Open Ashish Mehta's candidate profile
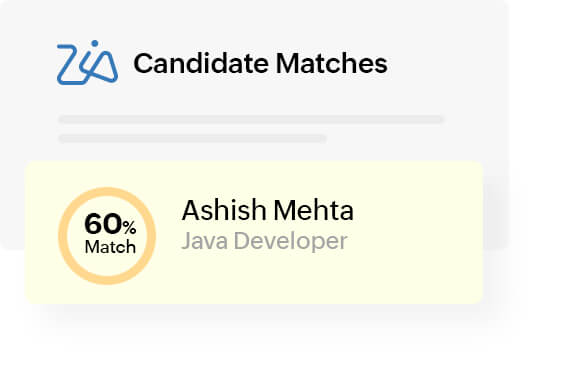Image resolution: width=586 pixels, height=385 pixels. pos(268,210)
